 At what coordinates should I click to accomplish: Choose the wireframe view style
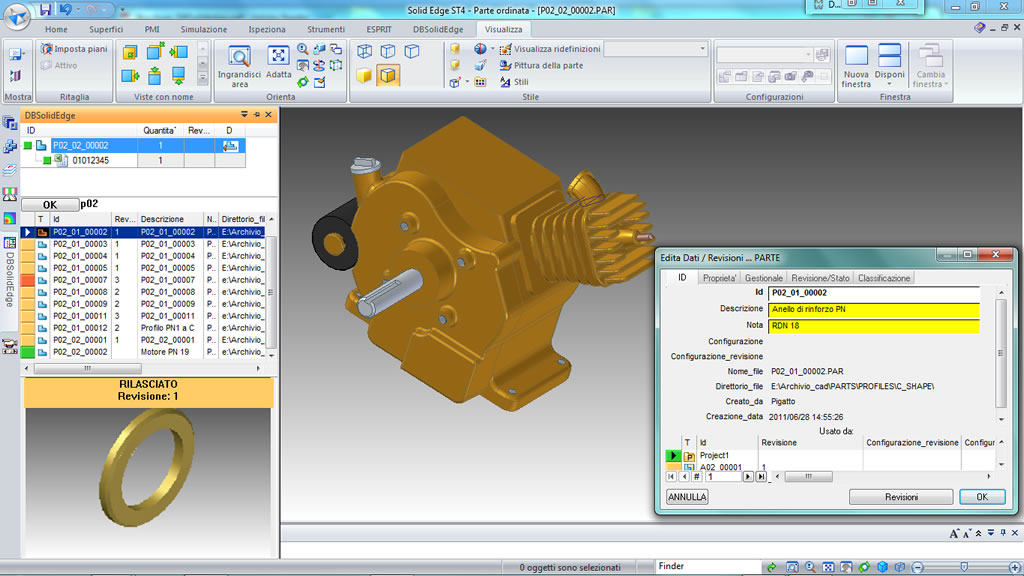click(x=364, y=51)
